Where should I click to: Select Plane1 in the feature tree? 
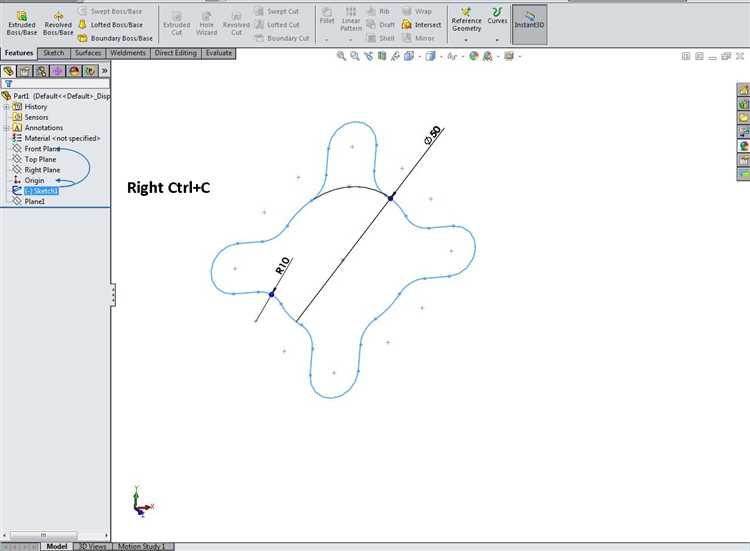point(29,201)
